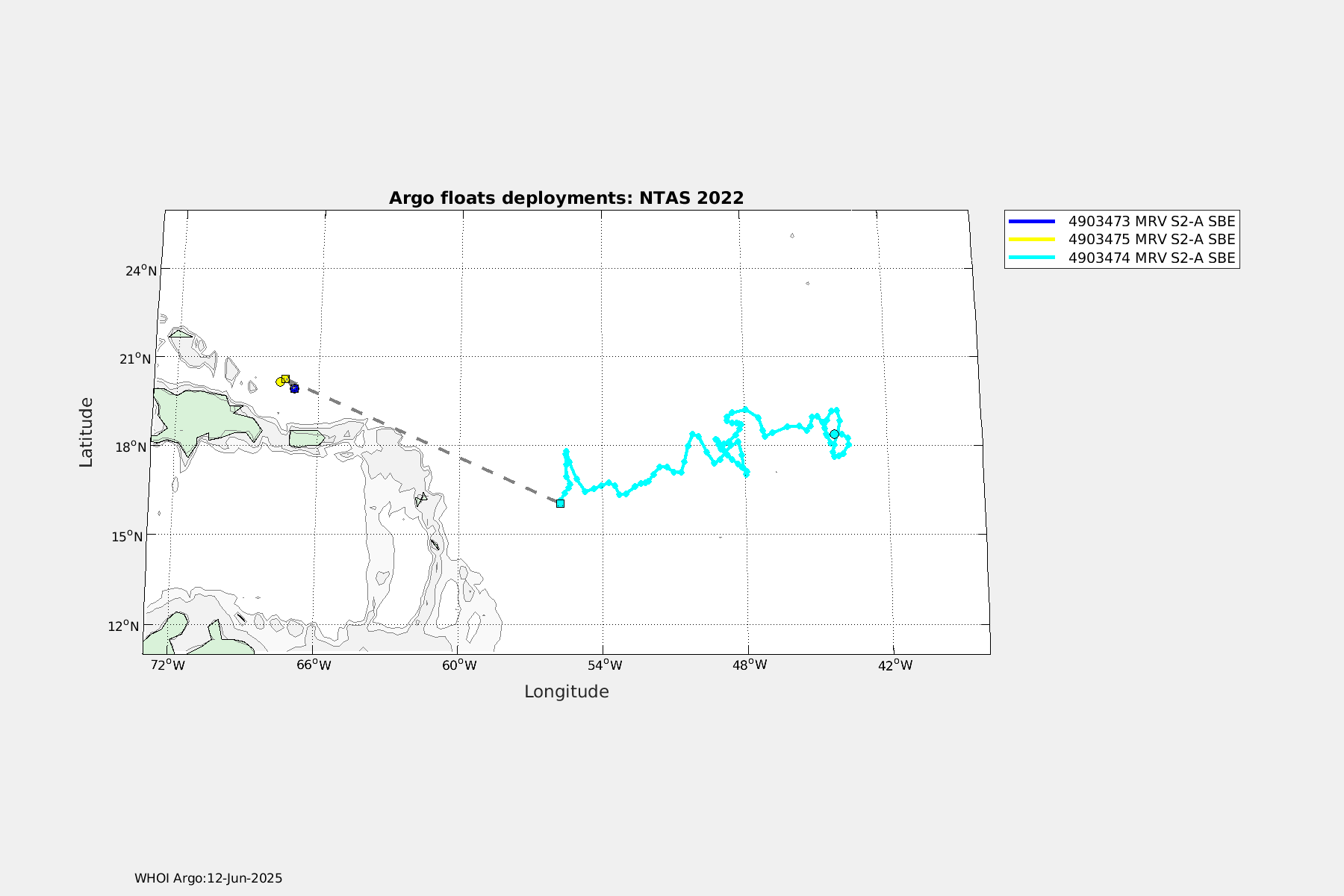Click the 48°W longitude tick label
Screen dimensions: 1344x896
pos(750,665)
